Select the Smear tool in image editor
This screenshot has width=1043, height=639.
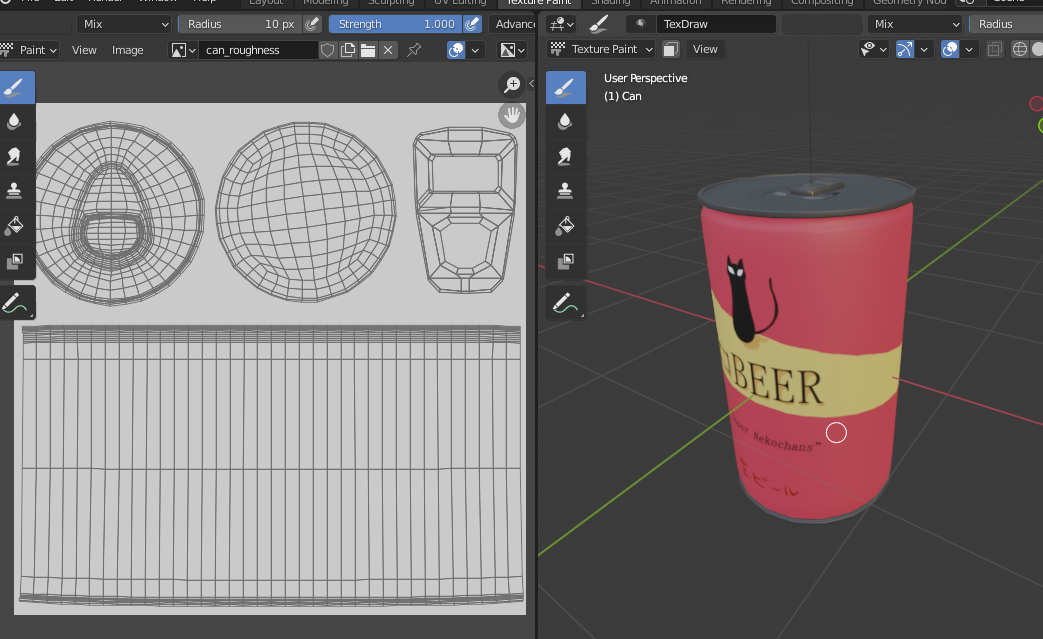[15, 156]
